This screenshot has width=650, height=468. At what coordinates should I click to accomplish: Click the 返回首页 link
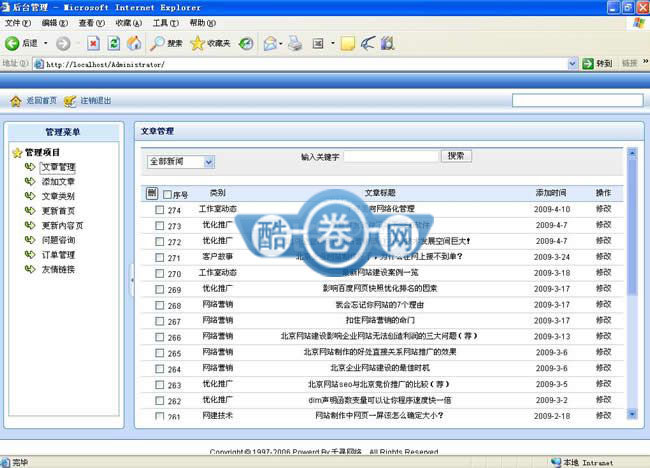click(x=41, y=101)
